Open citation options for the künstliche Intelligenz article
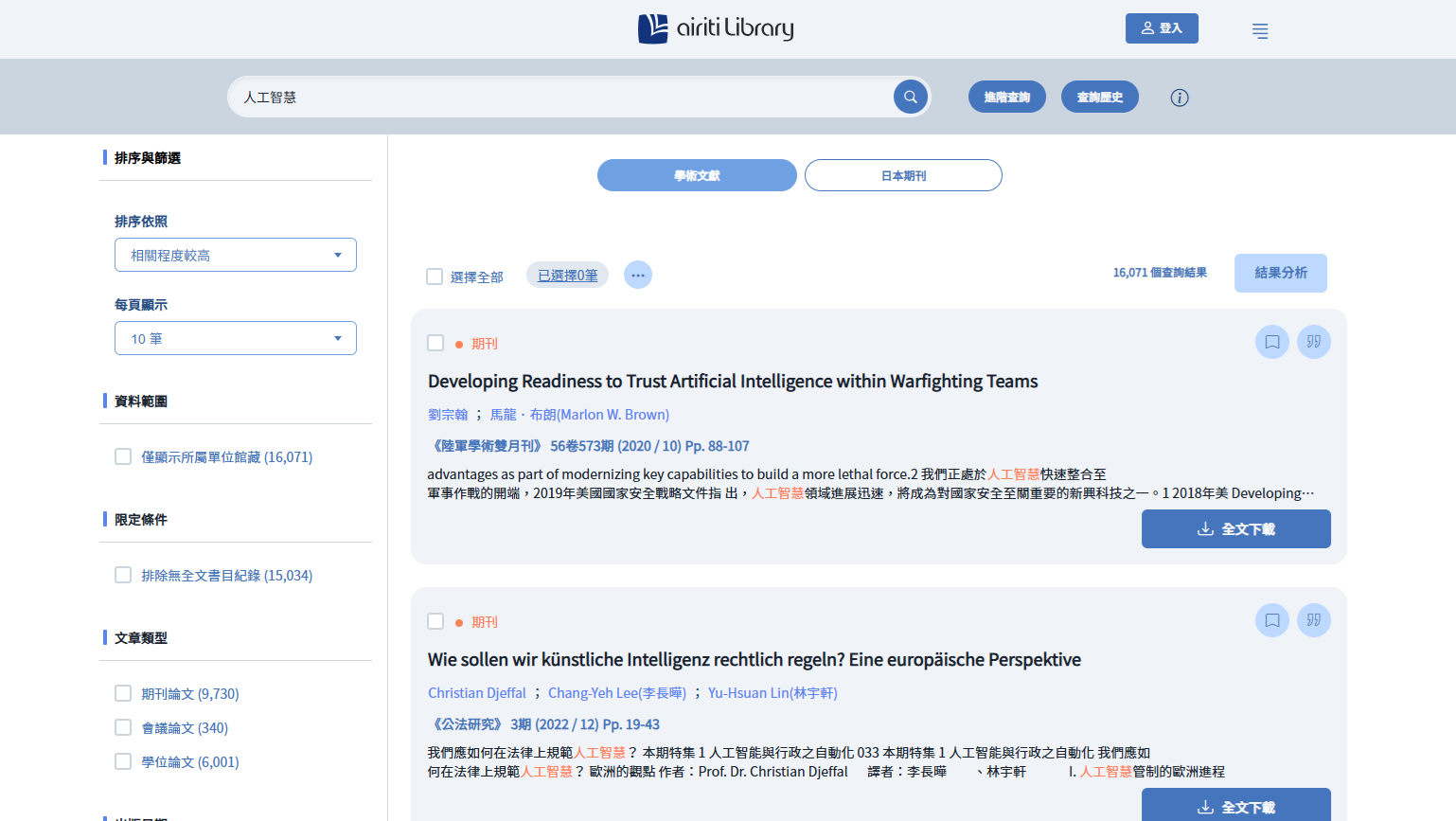The width and height of the screenshot is (1456, 821). (x=1314, y=620)
